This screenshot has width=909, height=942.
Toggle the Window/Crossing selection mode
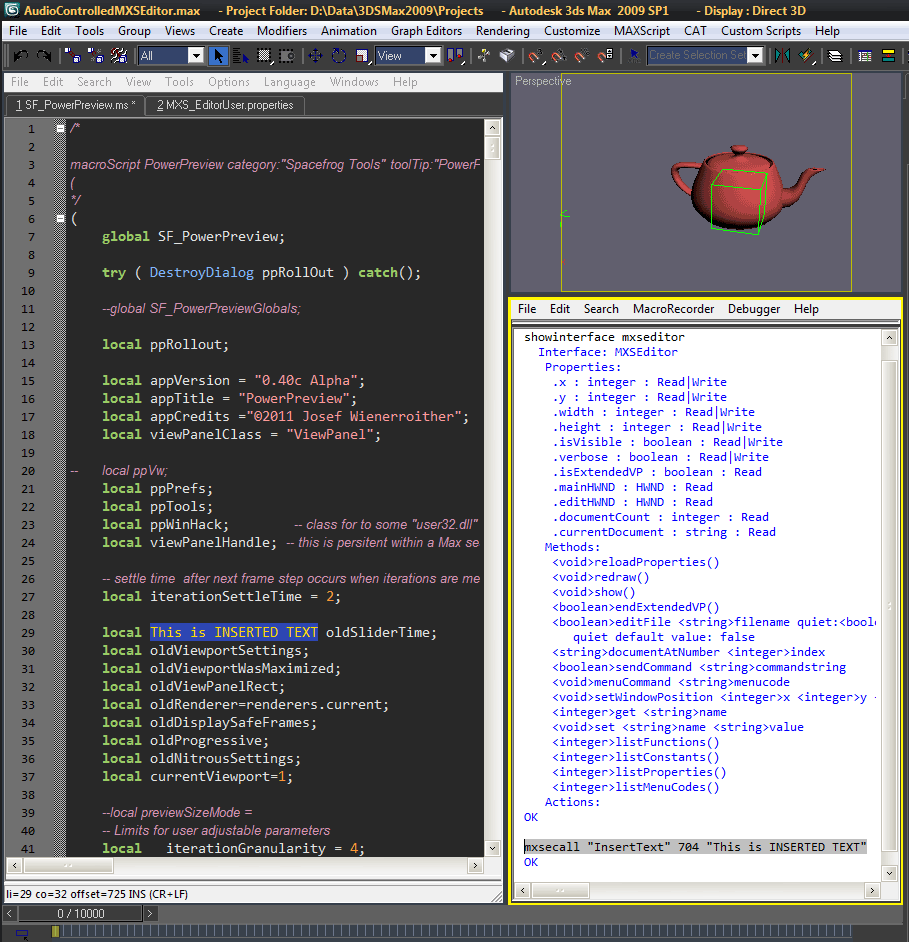pyautogui.click(x=289, y=56)
